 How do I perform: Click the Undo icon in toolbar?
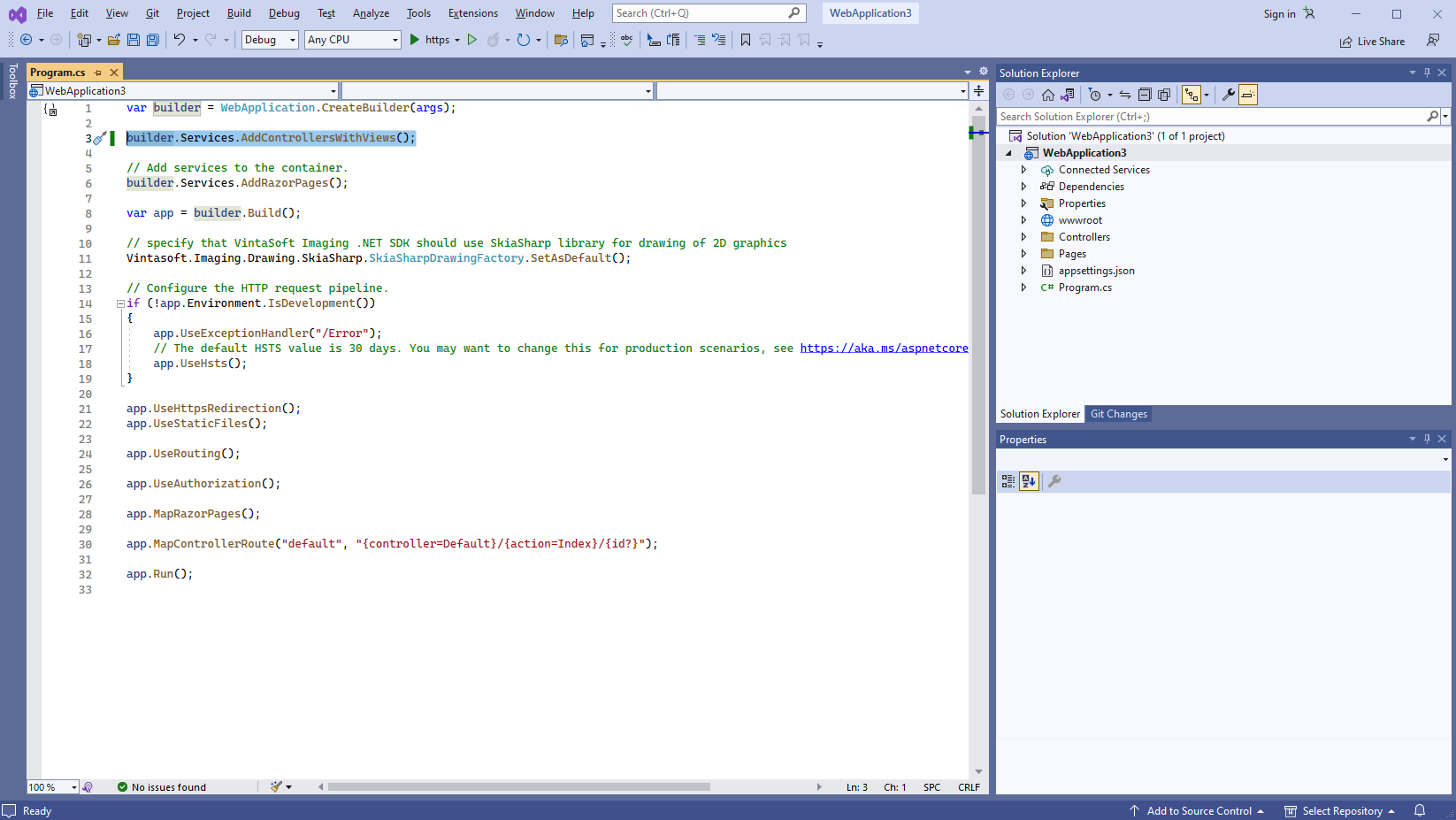(x=180, y=40)
